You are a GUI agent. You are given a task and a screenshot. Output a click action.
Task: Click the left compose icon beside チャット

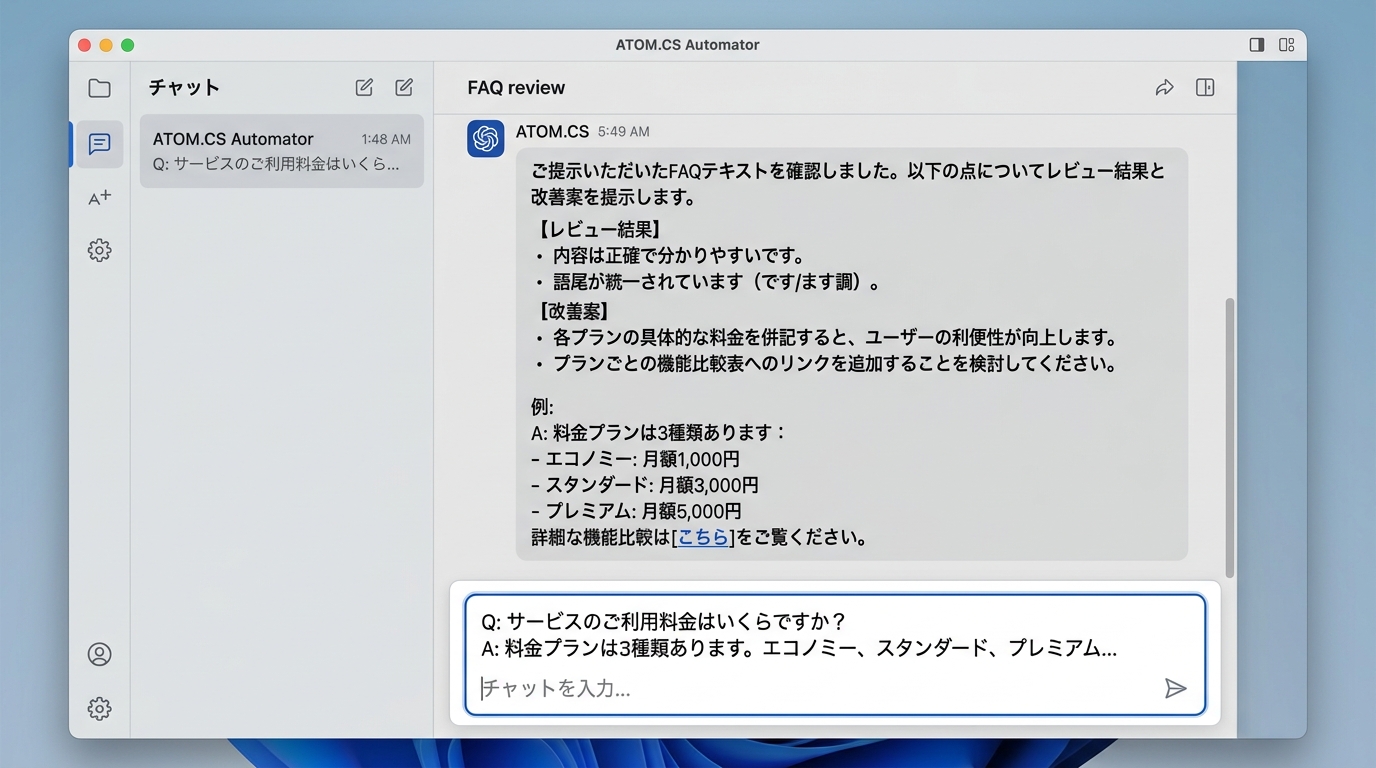[364, 88]
